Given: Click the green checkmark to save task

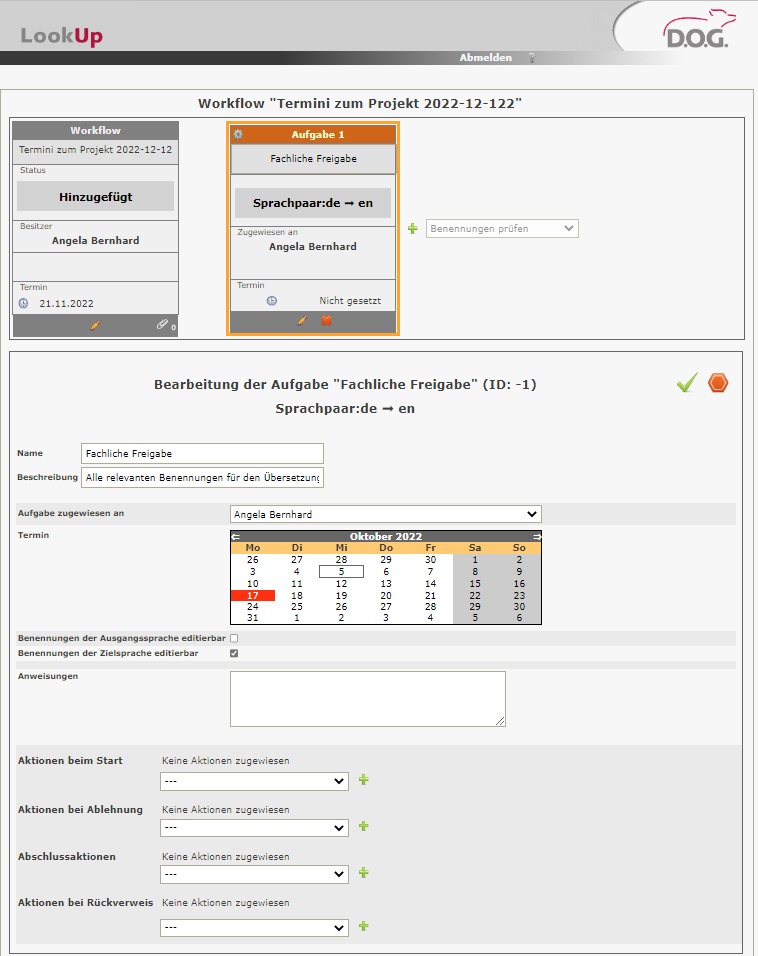Looking at the screenshot, I should click(x=686, y=383).
